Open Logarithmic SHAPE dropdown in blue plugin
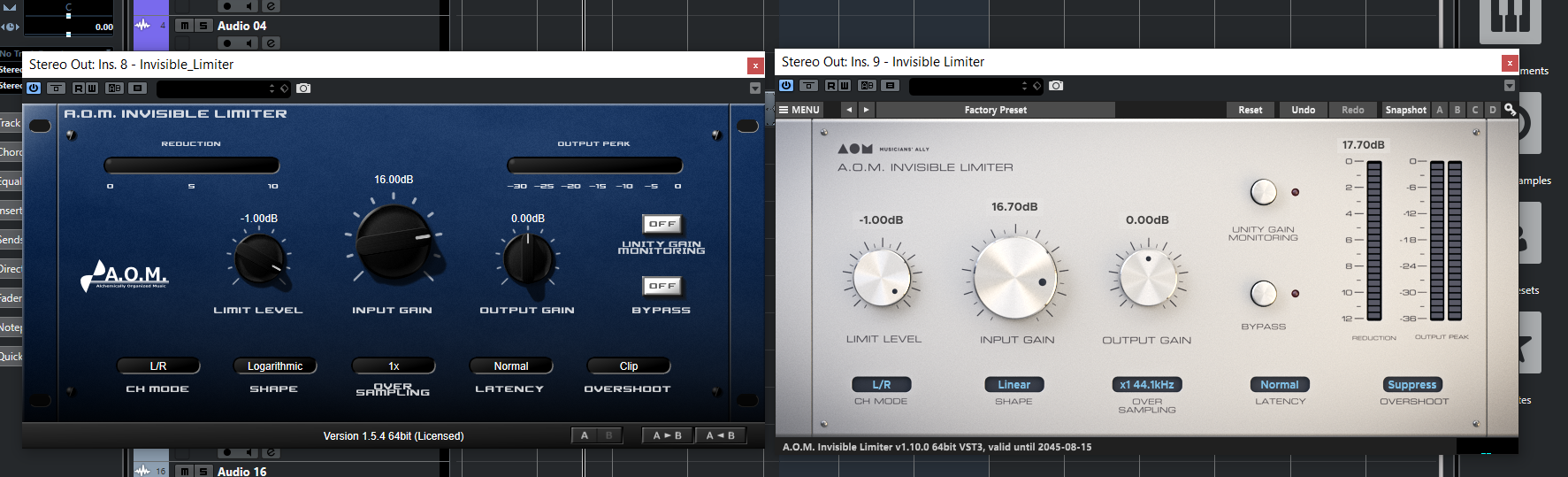Screen dimensions: 1568x477 click(x=275, y=365)
